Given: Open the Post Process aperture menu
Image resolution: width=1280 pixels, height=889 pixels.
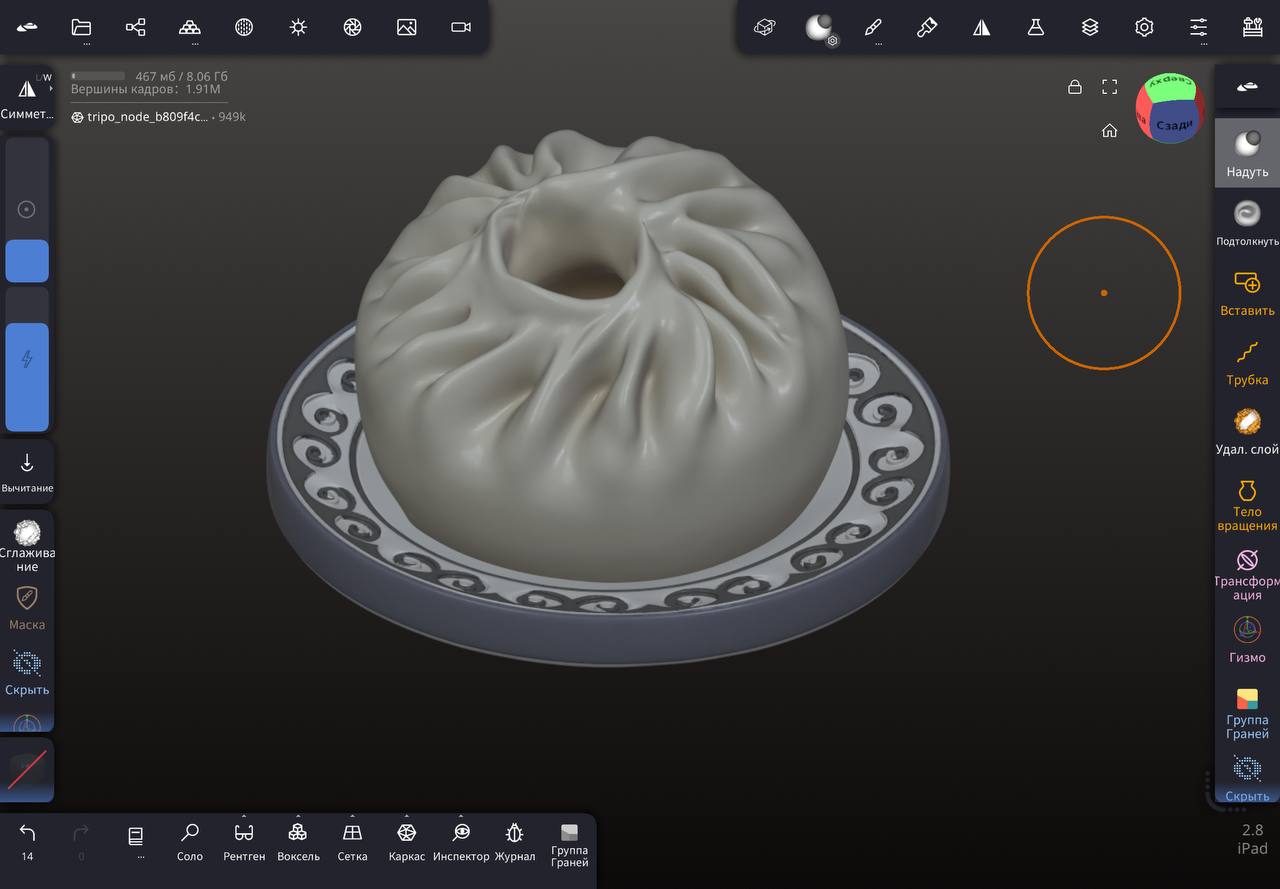Looking at the screenshot, I should pyautogui.click(x=352, y=27).
